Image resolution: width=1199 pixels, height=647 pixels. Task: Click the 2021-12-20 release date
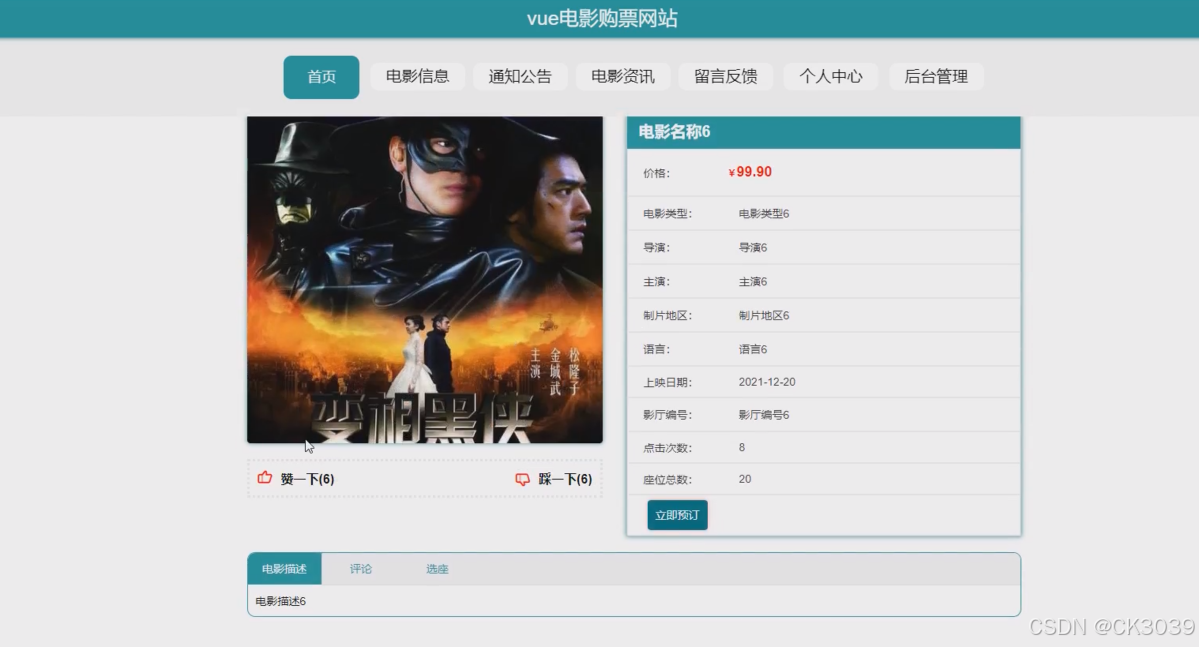[767, 382]
